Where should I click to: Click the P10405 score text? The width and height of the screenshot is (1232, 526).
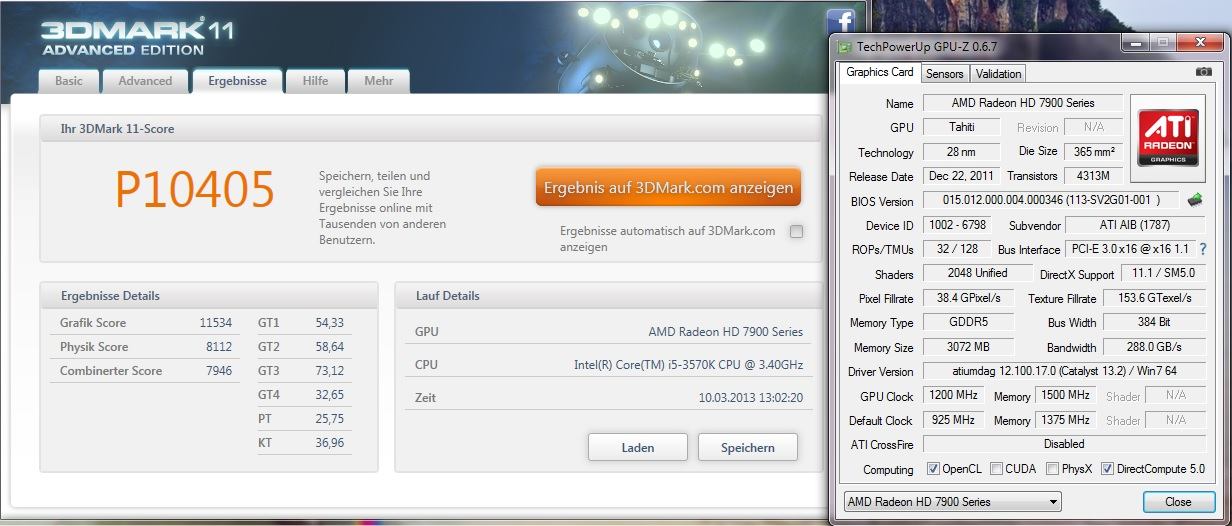point(195,189)
